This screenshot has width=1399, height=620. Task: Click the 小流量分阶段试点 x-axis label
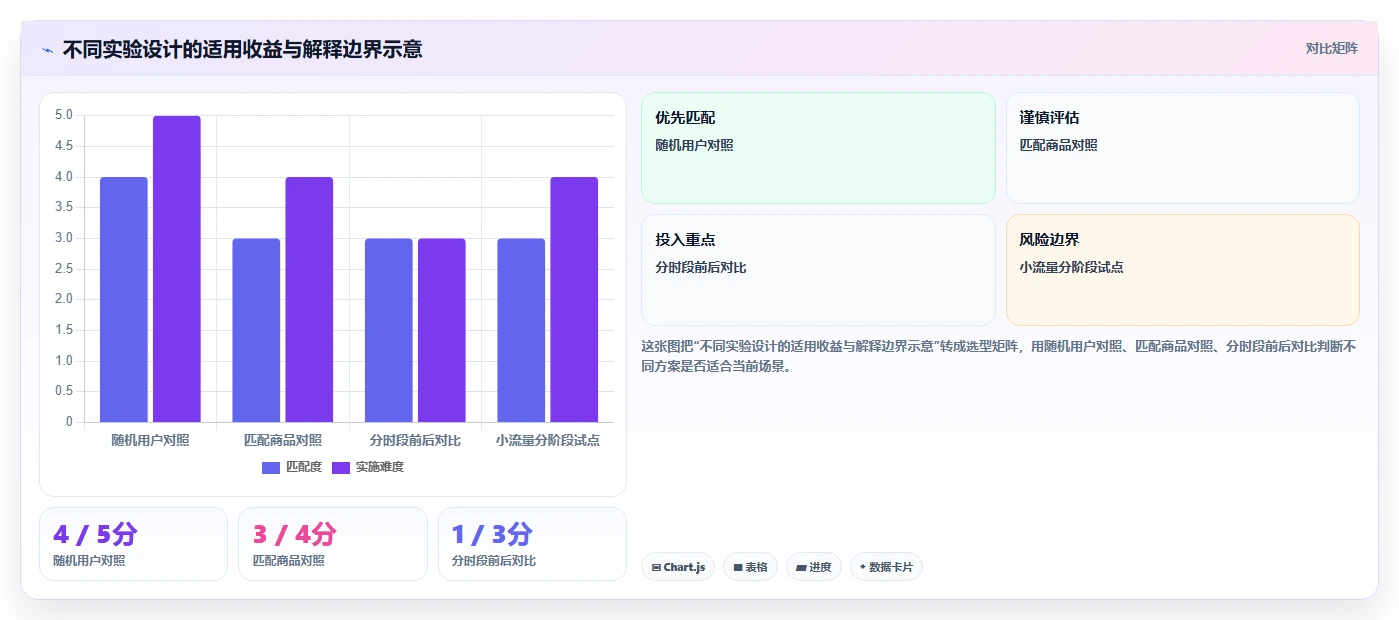pyautogui.click(x=548, y=440)
